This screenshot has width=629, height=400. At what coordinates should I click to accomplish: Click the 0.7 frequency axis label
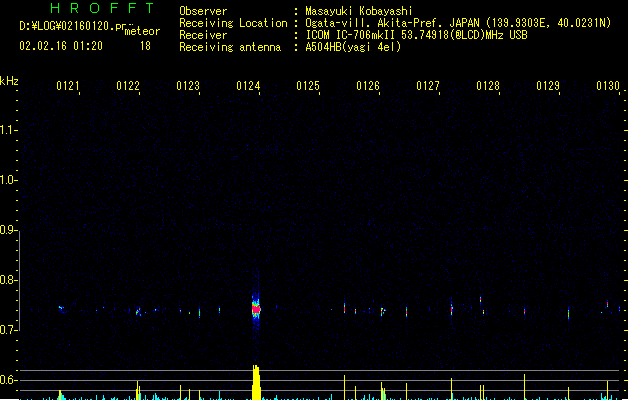tap(8, 330)
